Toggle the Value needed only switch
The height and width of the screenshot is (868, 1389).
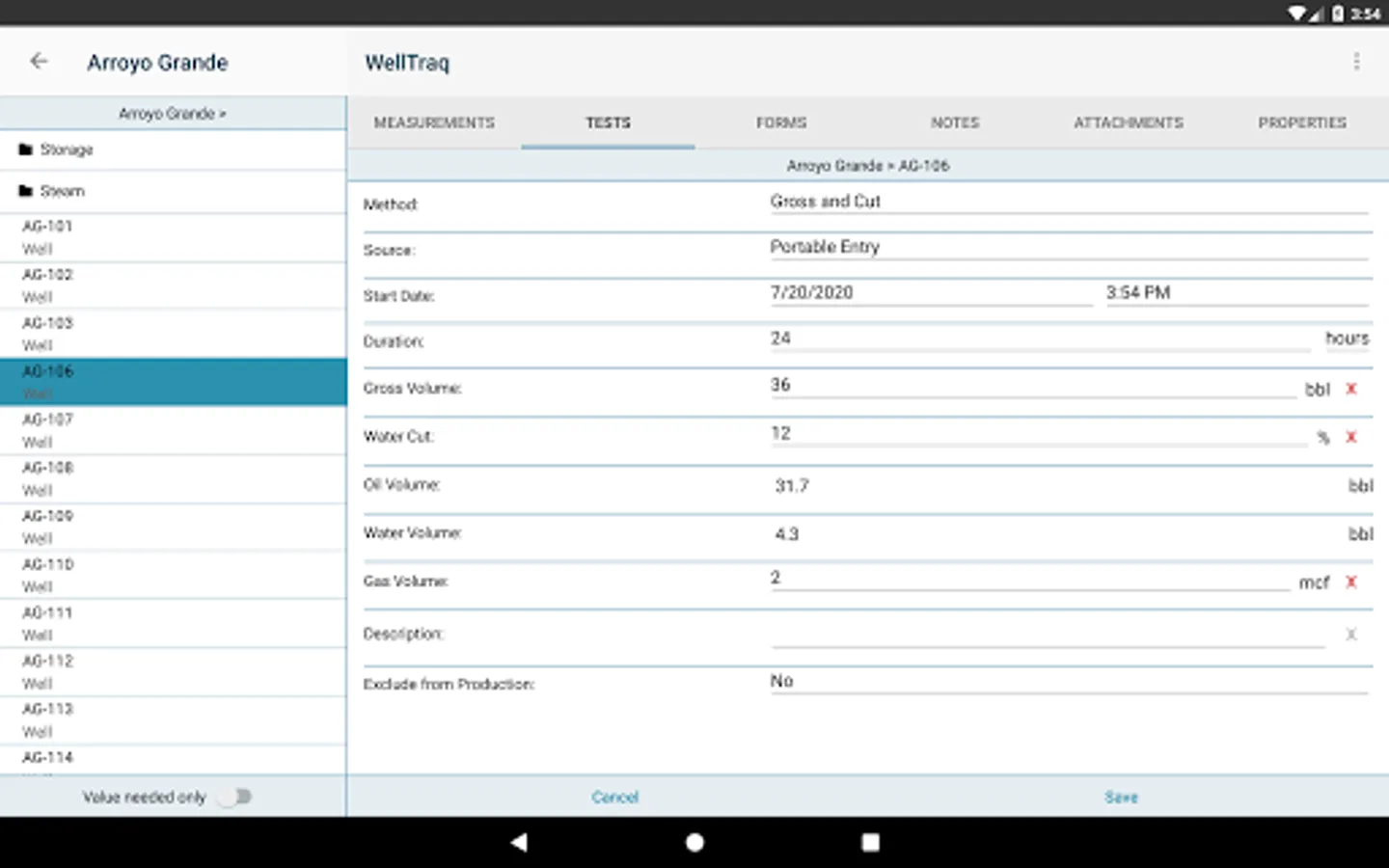[x=234, y=797]
